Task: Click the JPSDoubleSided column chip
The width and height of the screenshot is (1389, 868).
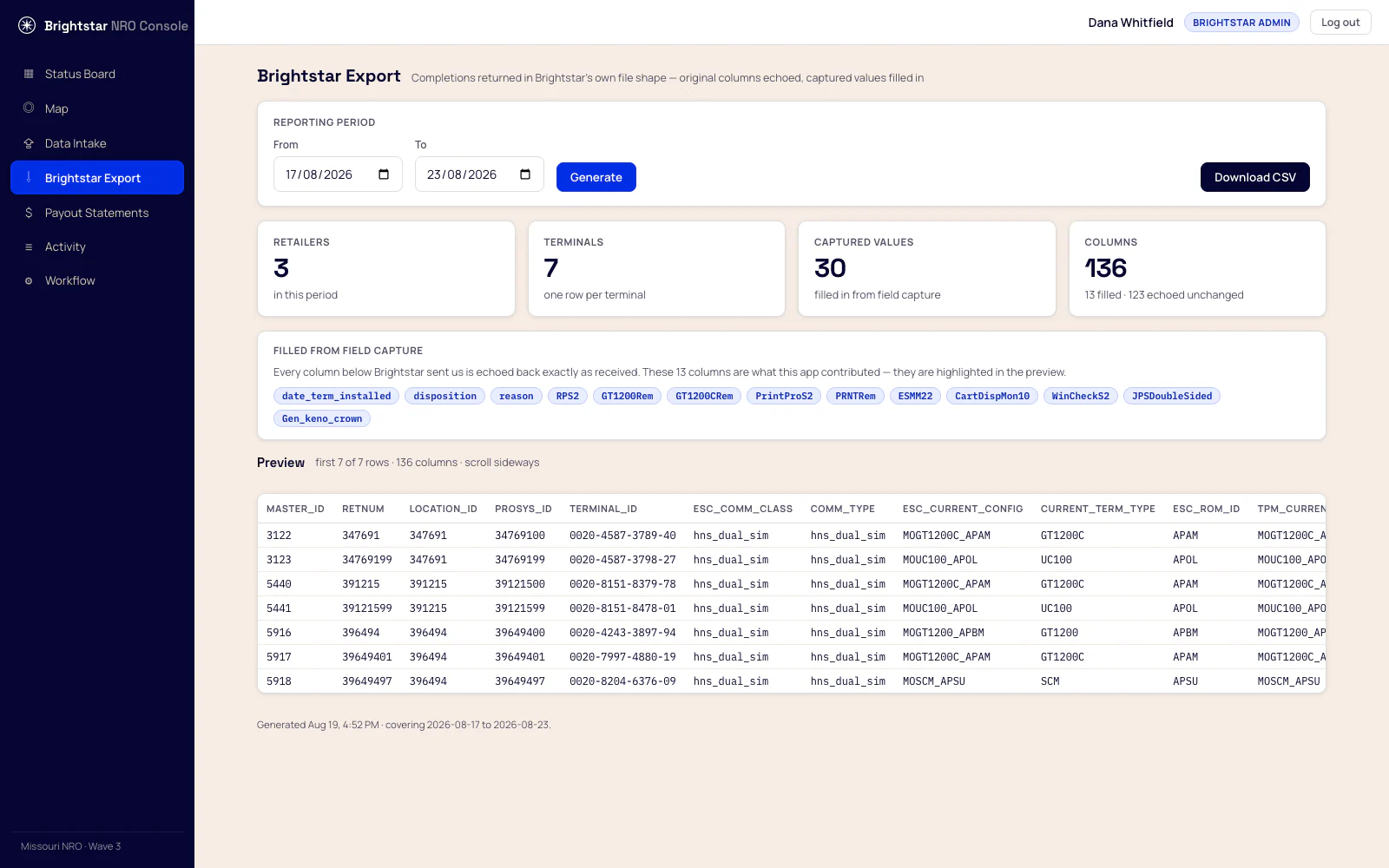Action: (1172, 396)
